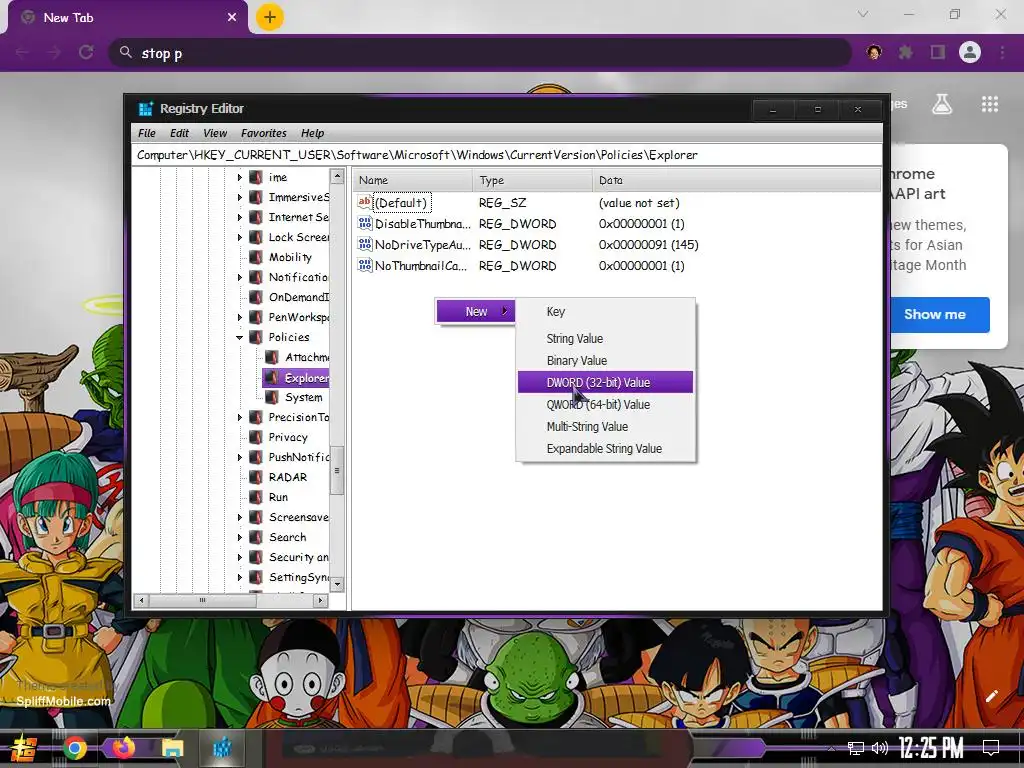Click the Privacy key folder icon
Screen dimensions: 1024x768
pyautogui.click(x=257, y=438)
